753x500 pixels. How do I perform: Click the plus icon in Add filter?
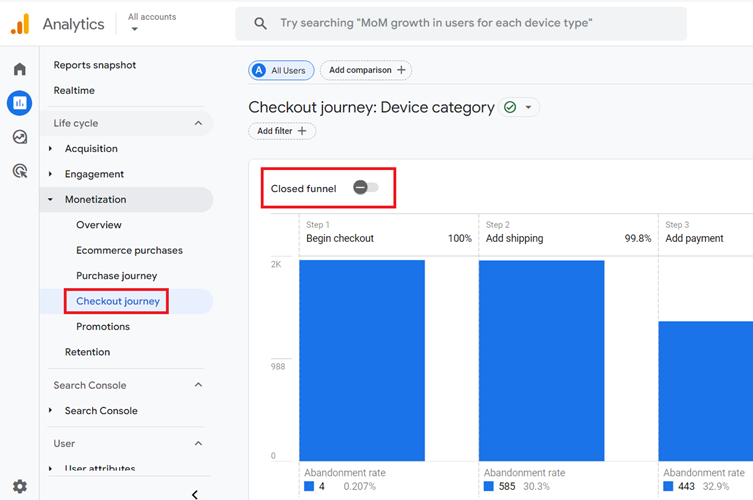(302, 131)
